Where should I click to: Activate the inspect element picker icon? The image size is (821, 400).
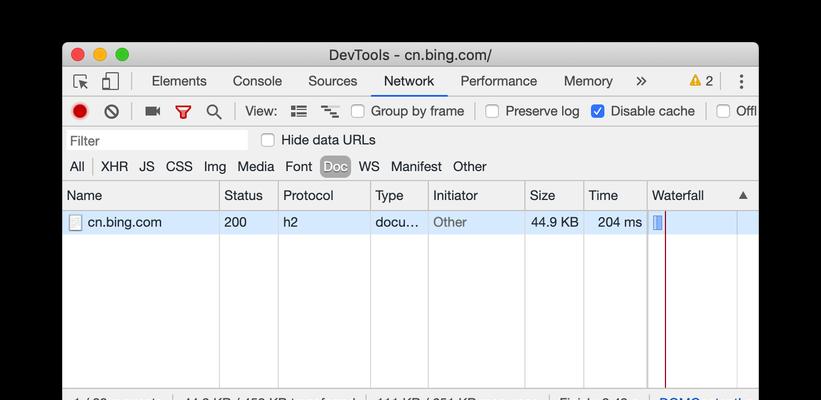(x=80, y=82)
